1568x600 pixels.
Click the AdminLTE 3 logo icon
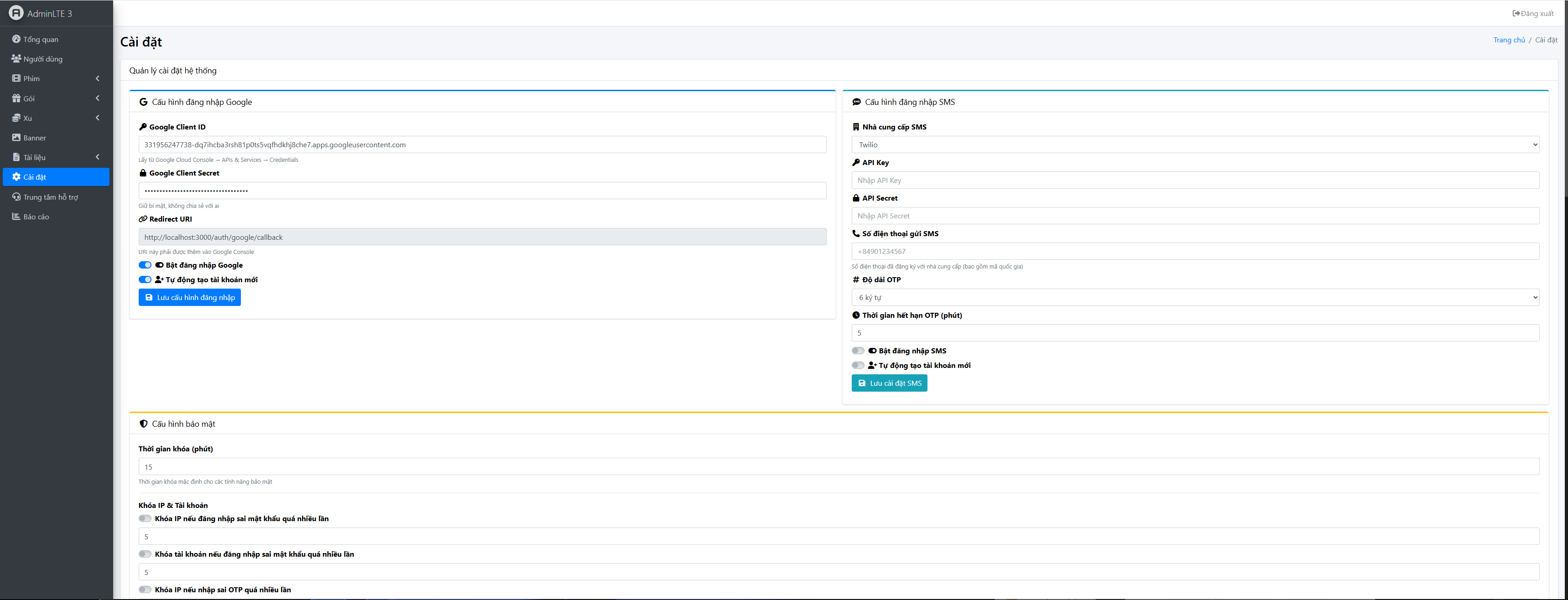16,13
